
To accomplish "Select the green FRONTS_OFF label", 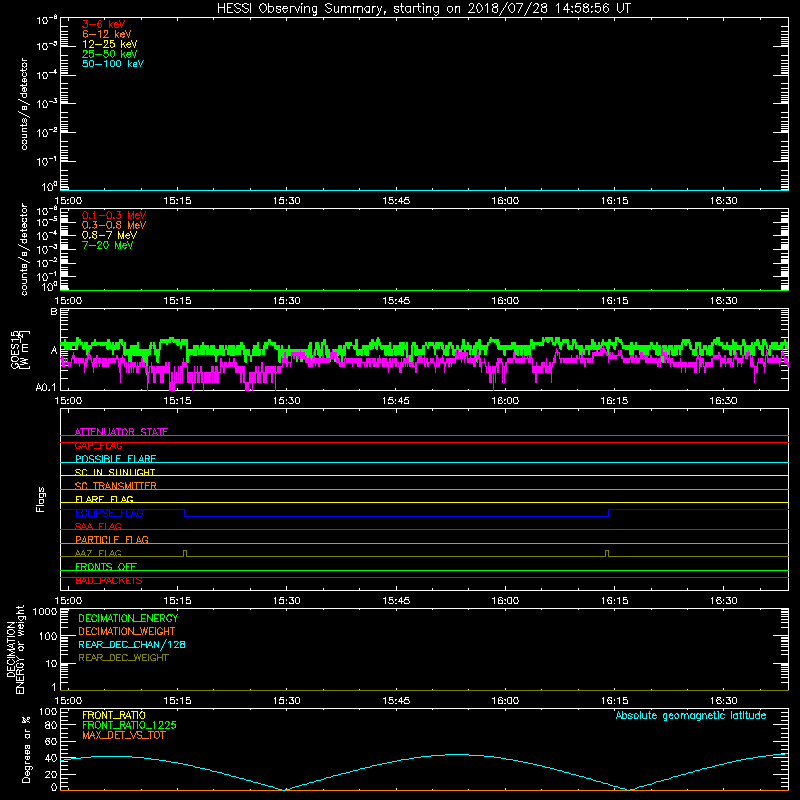I will pyautogui.click(x=106, y=567).
